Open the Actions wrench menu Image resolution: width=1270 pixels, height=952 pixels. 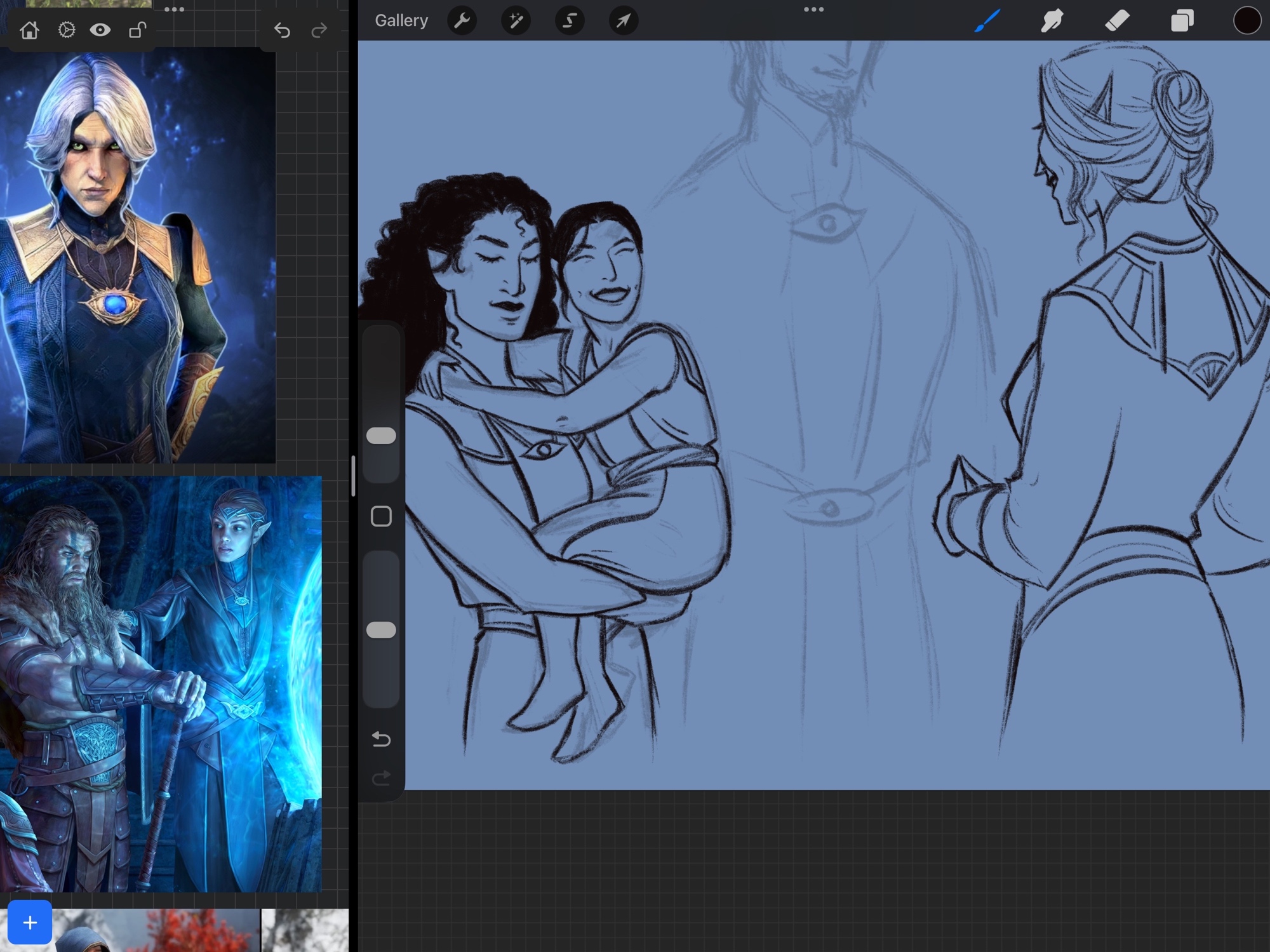[462, 21]
